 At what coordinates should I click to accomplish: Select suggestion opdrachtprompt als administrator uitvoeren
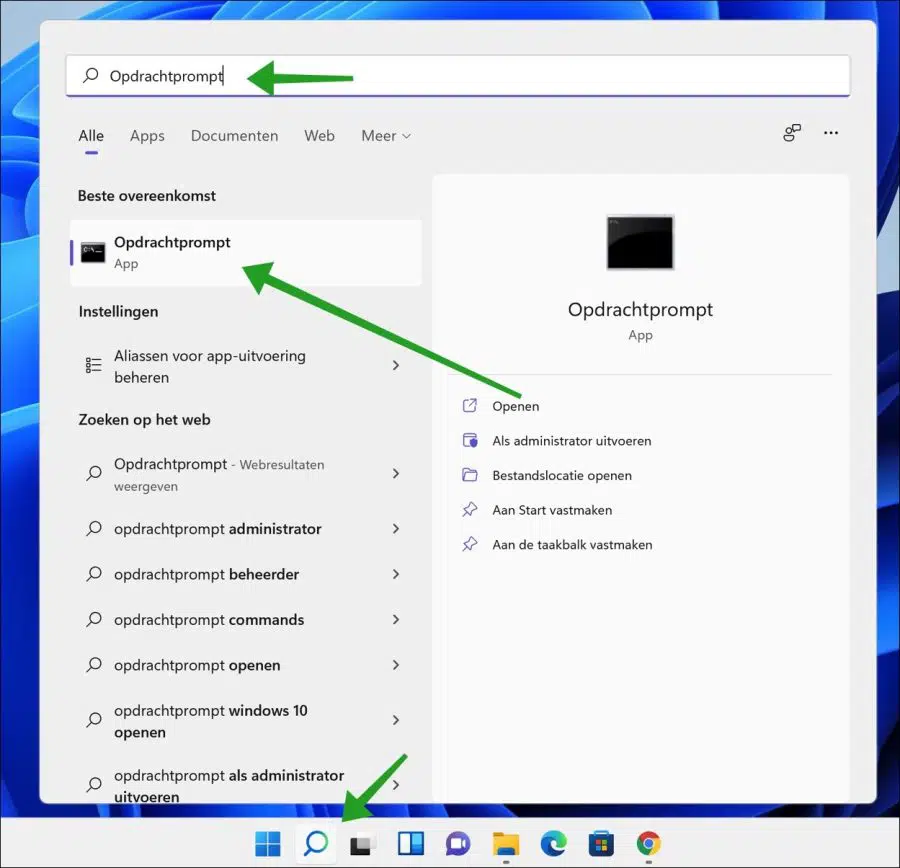click(x=246, y=784)
